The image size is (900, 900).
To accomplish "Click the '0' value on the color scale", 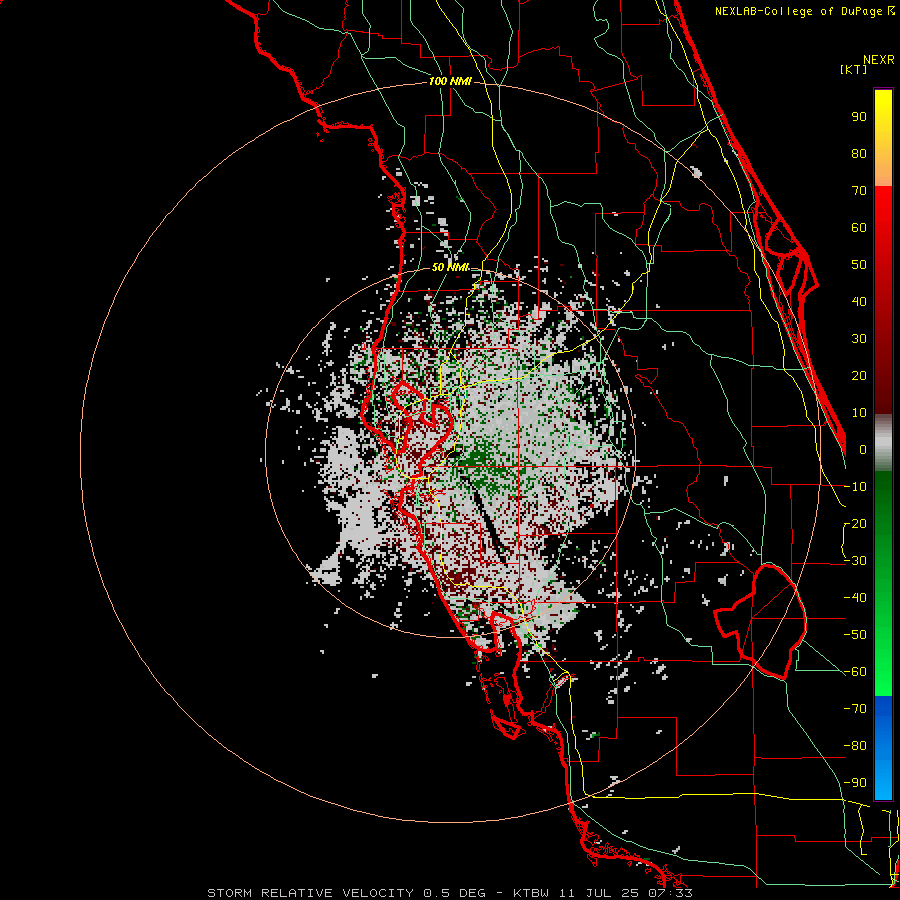I will coord(863,450).
